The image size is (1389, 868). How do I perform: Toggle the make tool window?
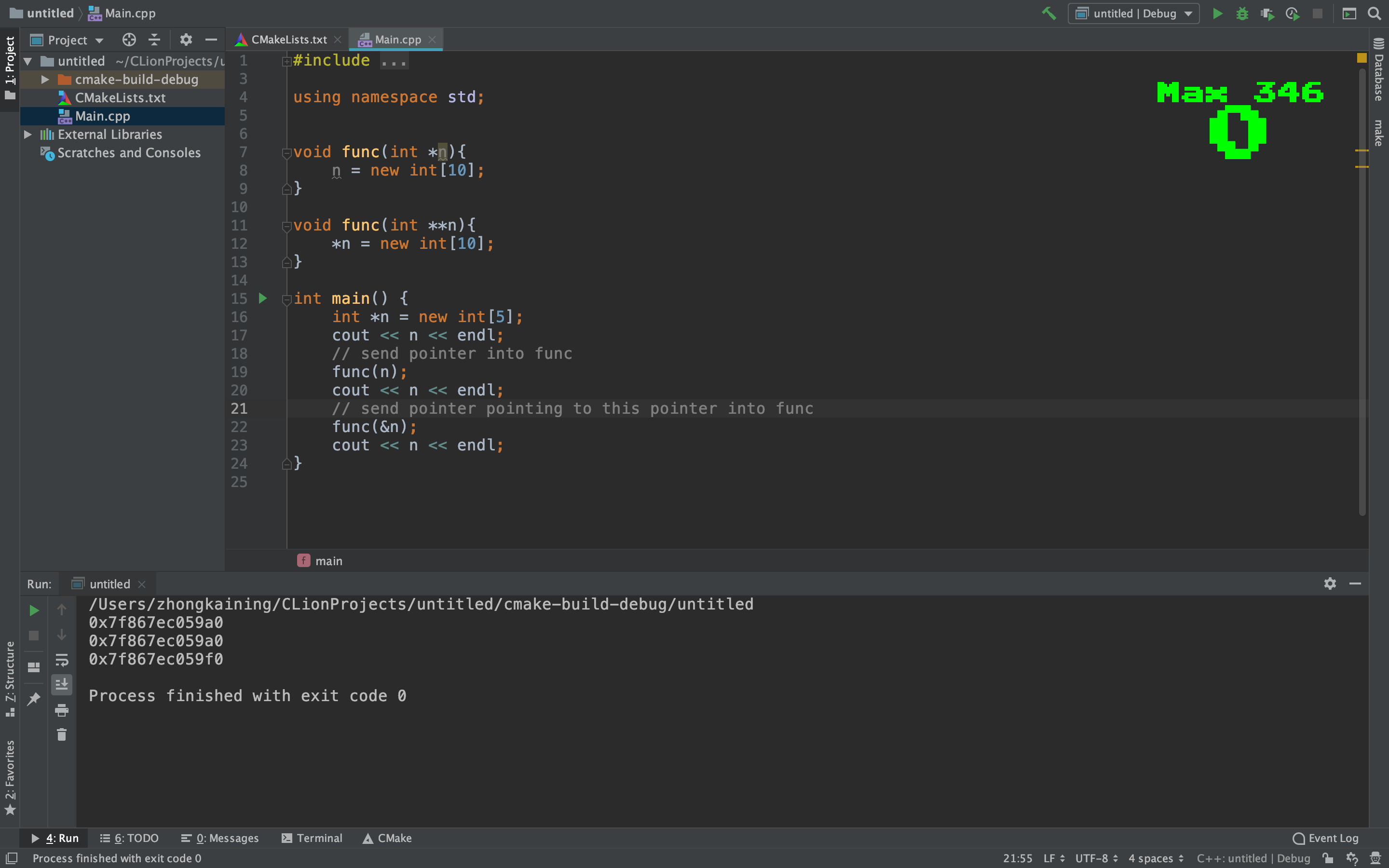[1379, 133]
